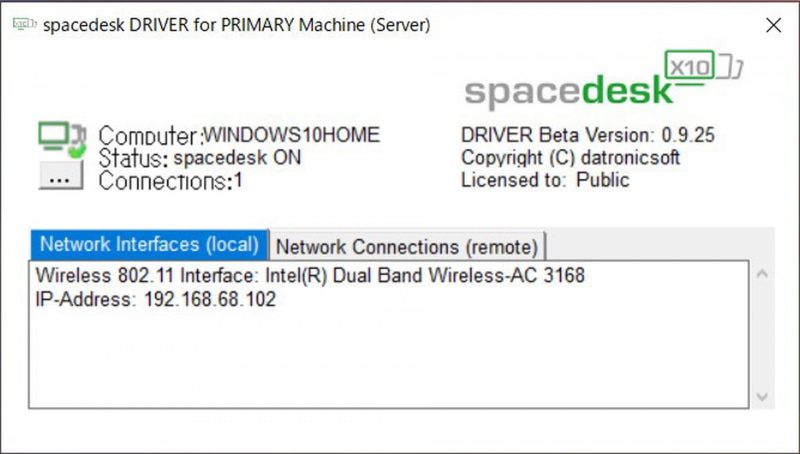
Task: Click the green monitor status icon
Action: tap(58, 138)
